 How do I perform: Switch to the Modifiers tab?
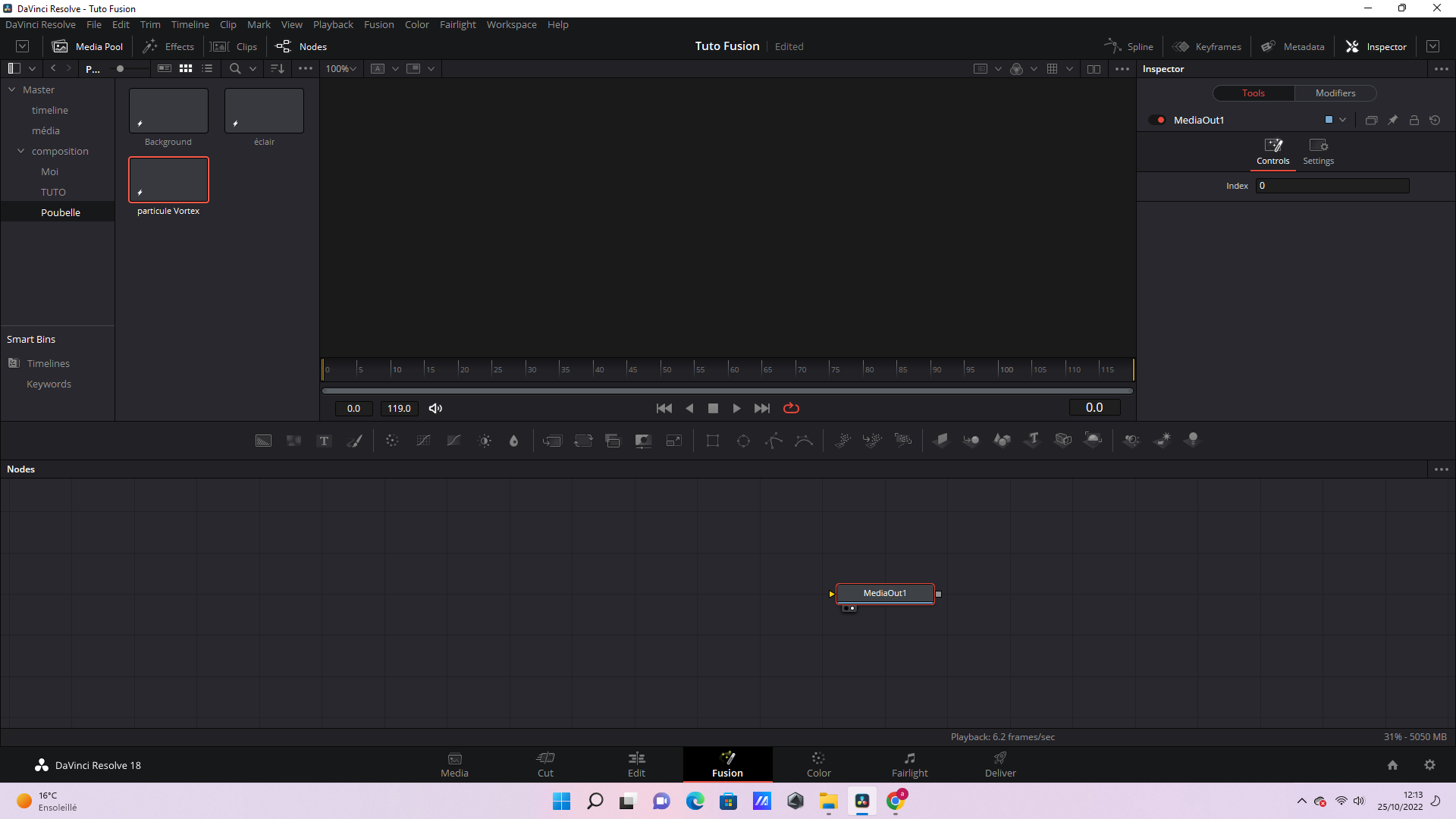[x=1335, y=93]
